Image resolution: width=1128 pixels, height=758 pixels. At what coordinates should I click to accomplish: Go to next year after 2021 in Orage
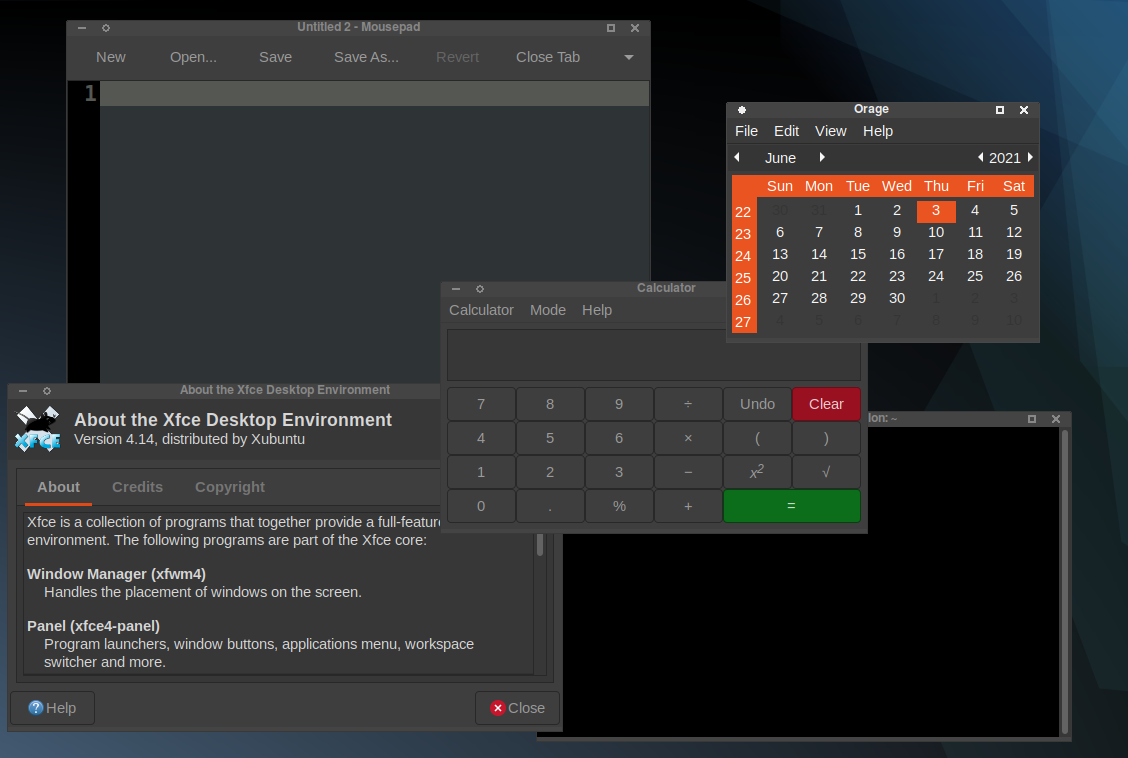pyautogui.click(x=1030, y=157)
